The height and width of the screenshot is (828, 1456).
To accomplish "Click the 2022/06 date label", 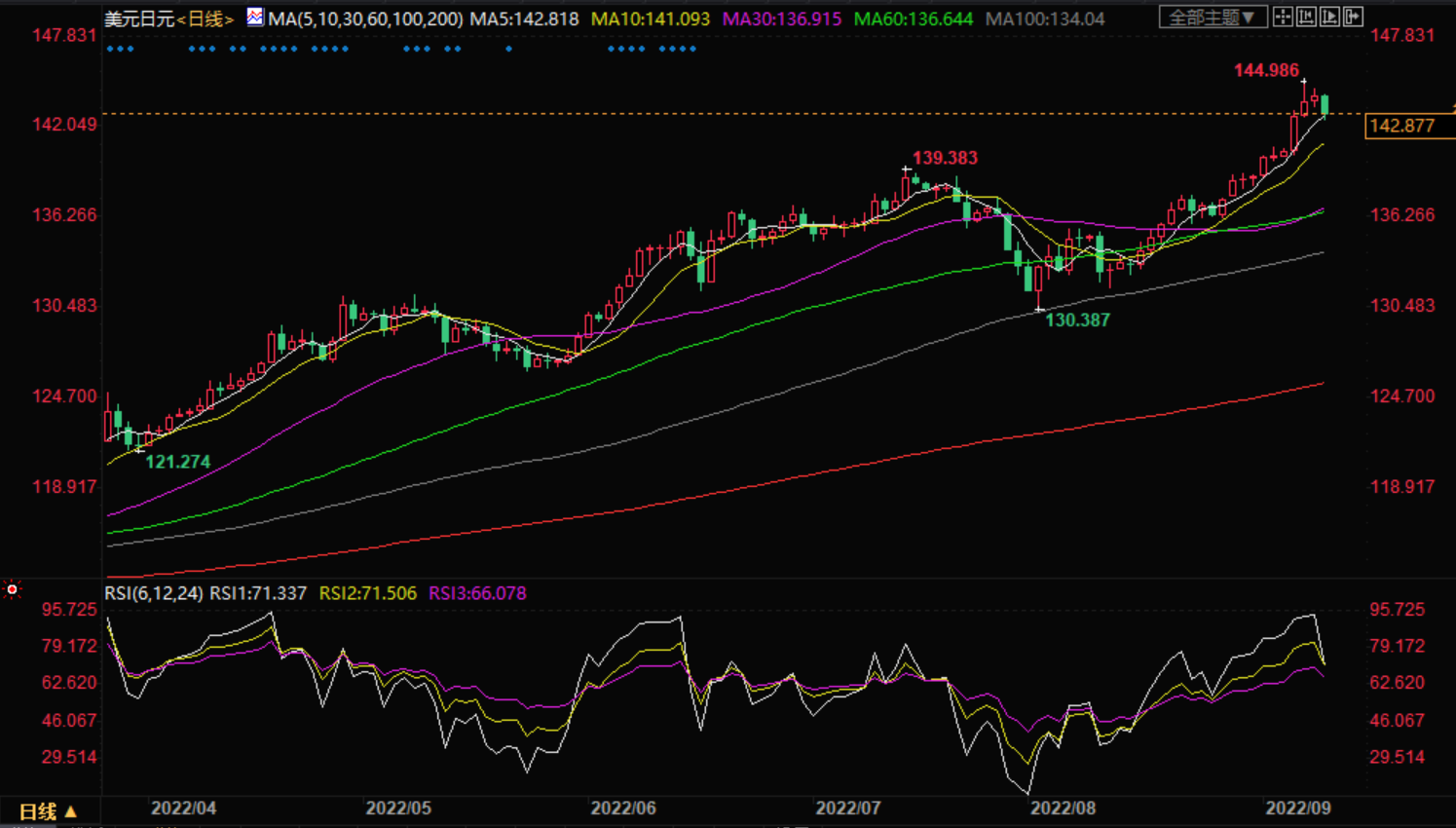I will [x=623, y=808].
